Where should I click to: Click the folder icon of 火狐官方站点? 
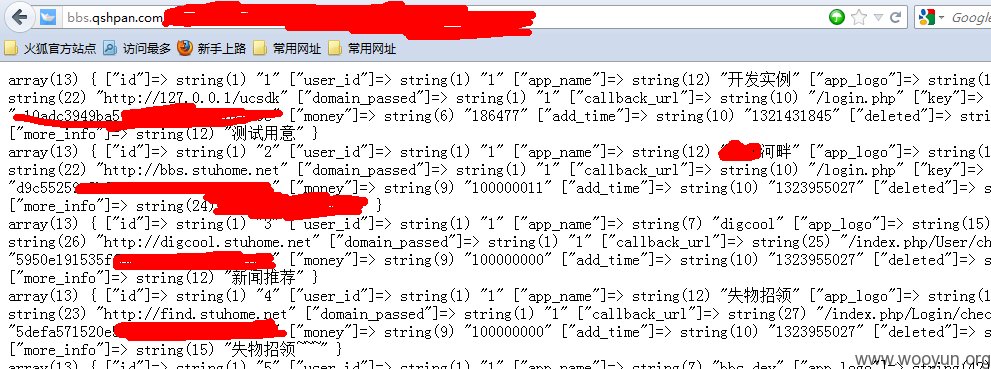(x=11, y=49)
